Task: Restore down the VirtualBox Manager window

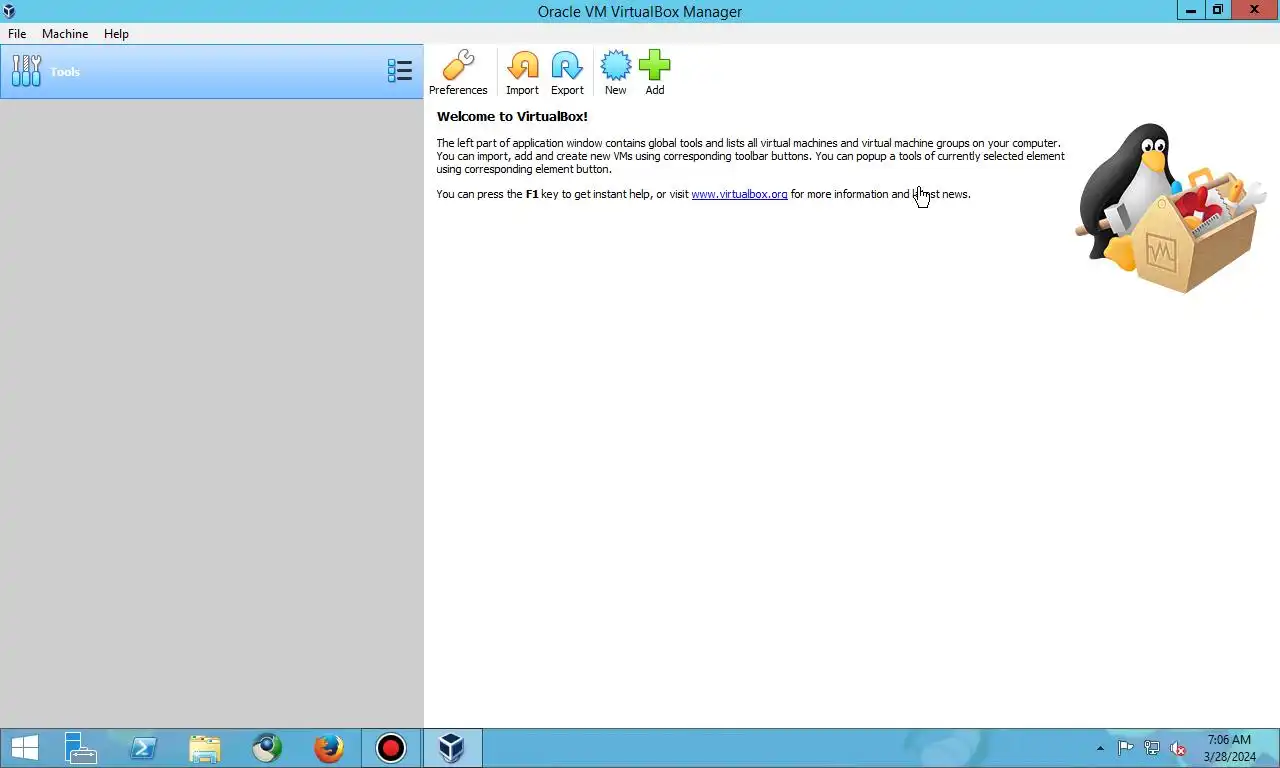Action: click(x=1218, y=10)
